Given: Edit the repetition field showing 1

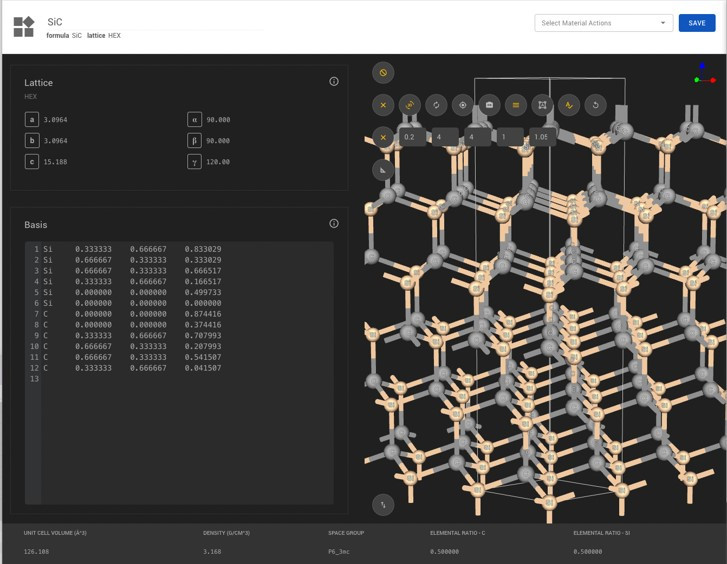Looking at the screenshot, I should coord(510,137).
